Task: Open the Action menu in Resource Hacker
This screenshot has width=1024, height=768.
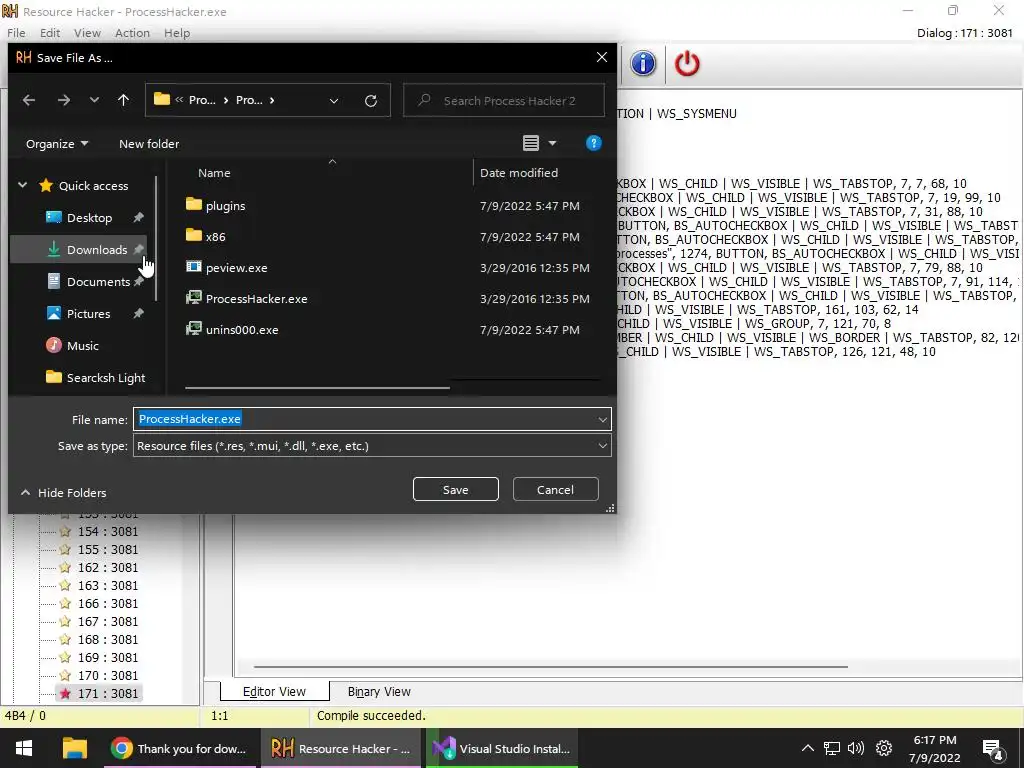Action: tap(132, 33)
